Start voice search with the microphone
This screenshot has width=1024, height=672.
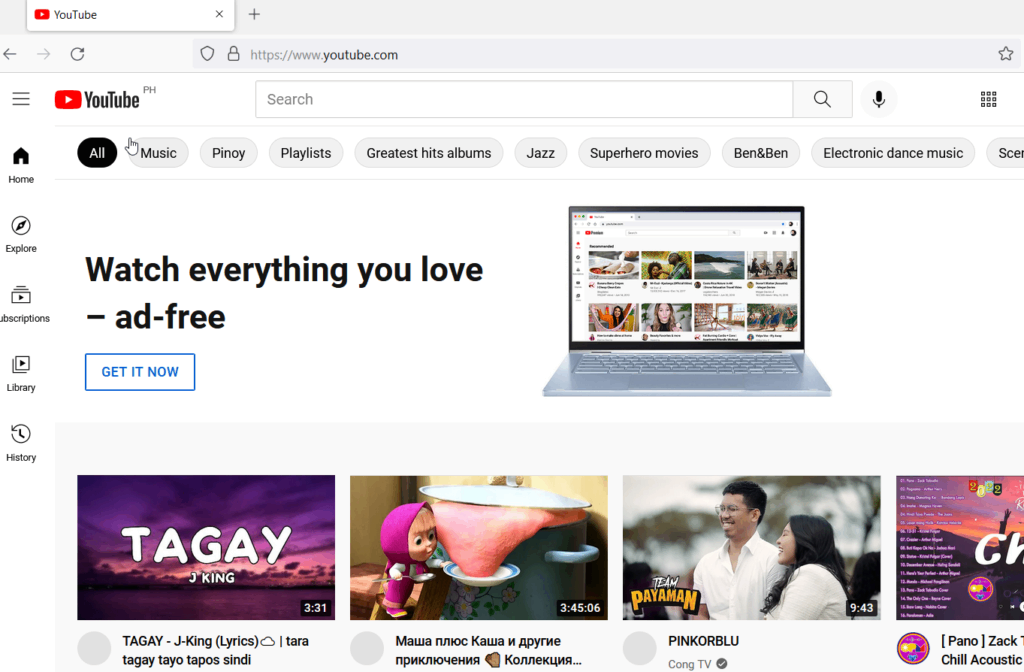coord(878,99)
